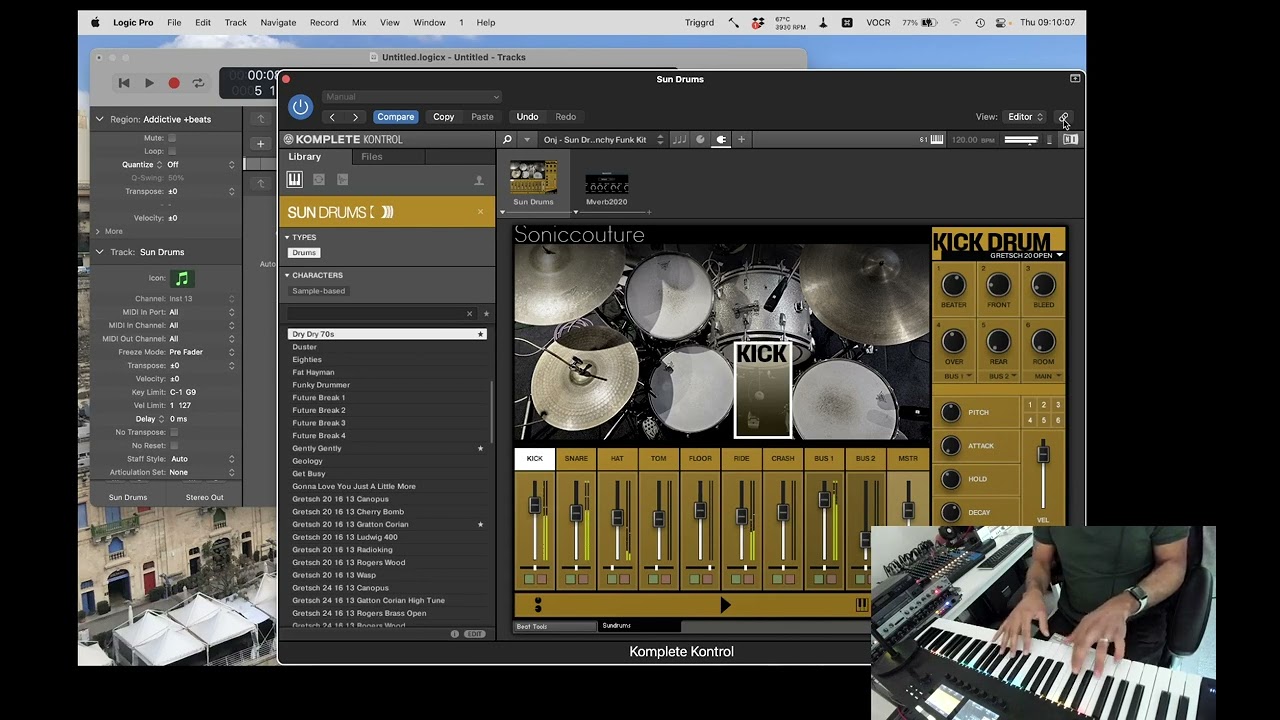The image size is (1280, 720).
Task: Click the Drums type tag
Action: 304,253
